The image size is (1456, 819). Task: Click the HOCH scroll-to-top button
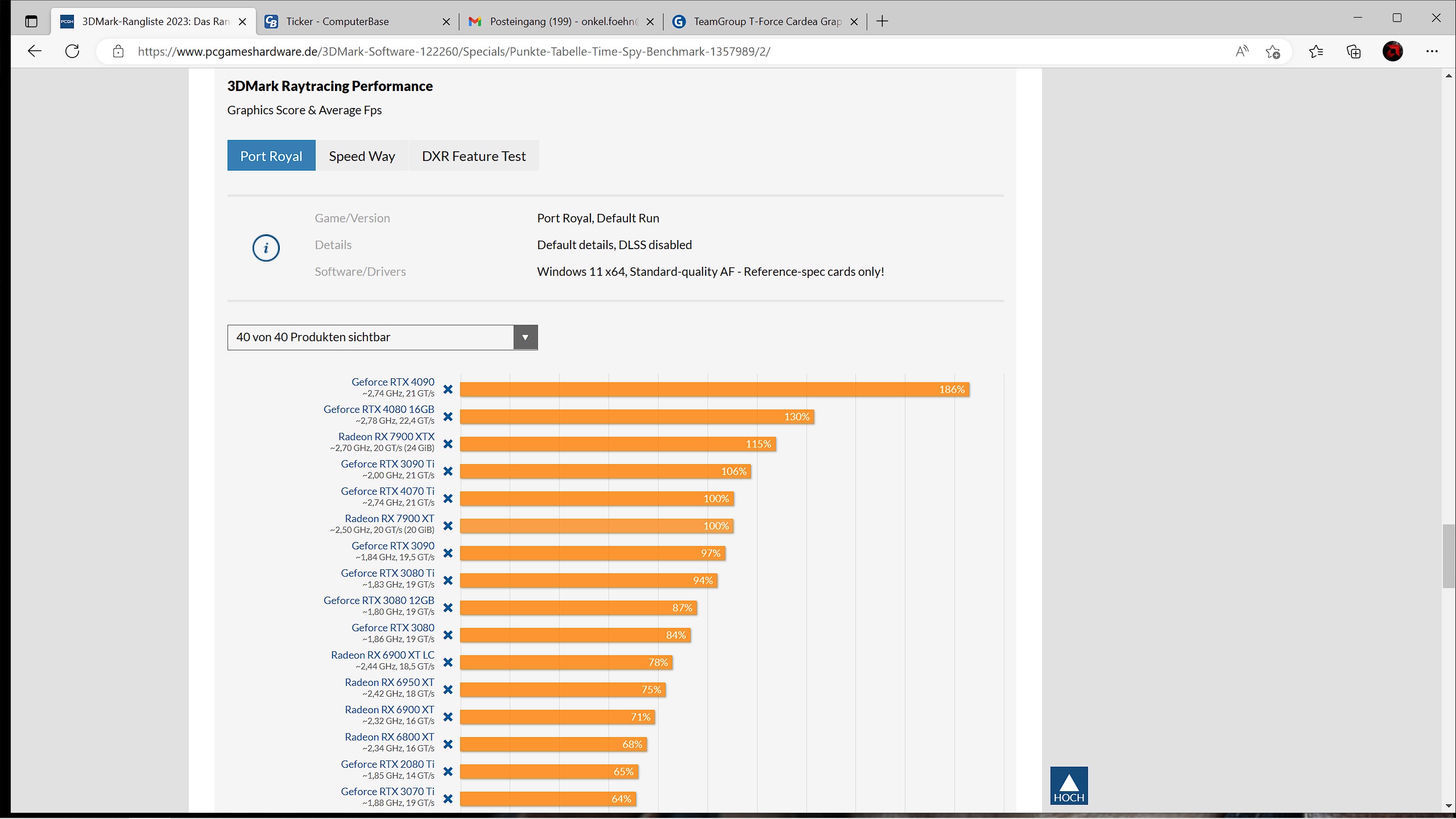tap(1069, 785)
